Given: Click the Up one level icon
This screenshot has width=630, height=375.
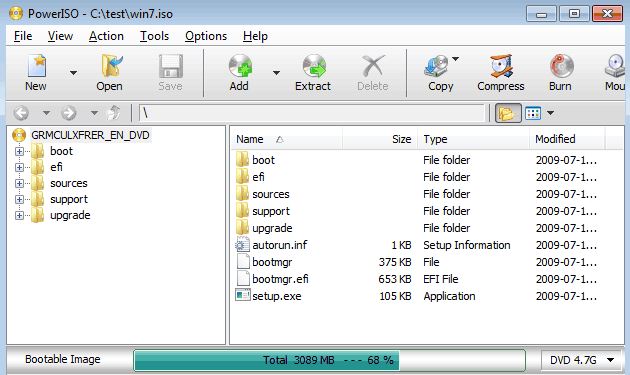Looking at the screenshot, I should coord(114,113).
